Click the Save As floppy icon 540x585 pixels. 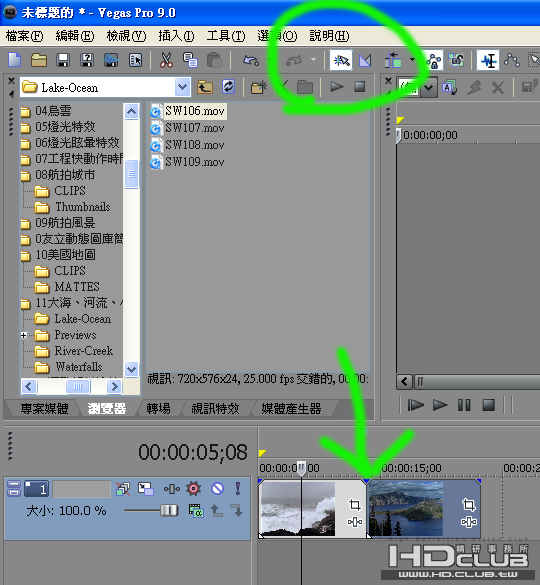87,60
